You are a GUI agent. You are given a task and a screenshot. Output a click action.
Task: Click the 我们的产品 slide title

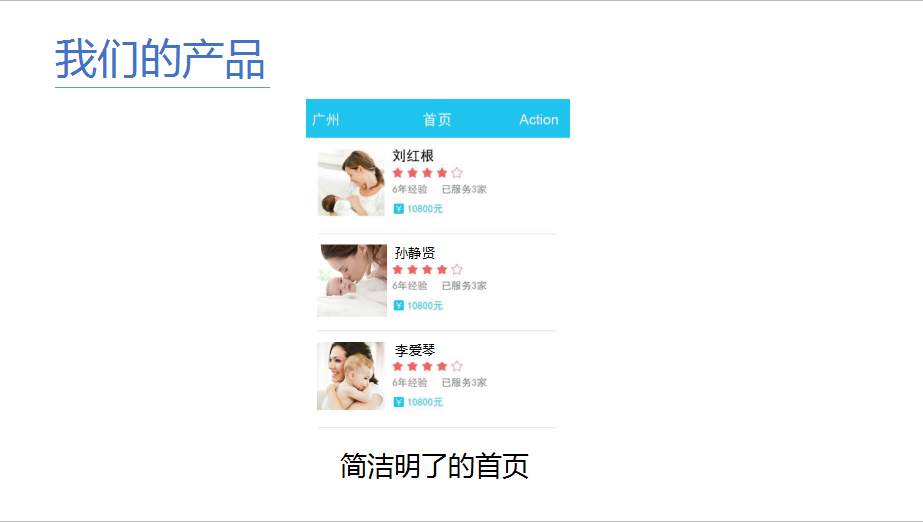pyautogui.click(x=160, y=59)
